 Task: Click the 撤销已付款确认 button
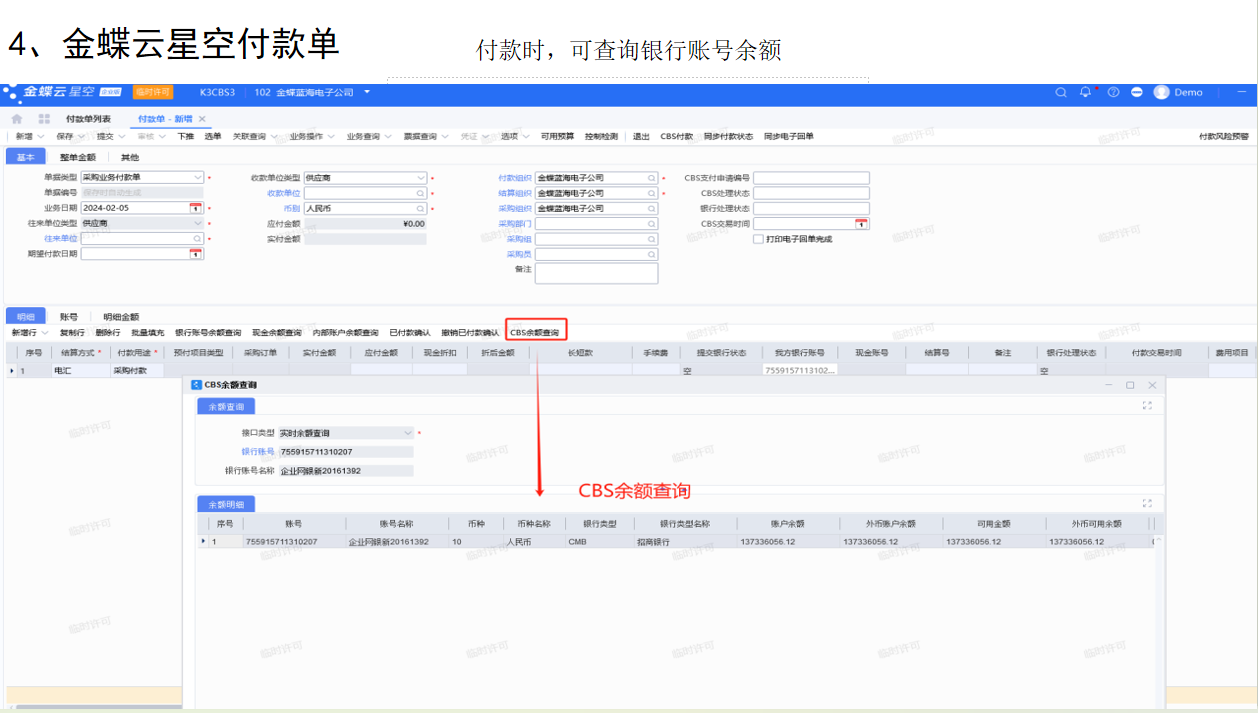470,332
